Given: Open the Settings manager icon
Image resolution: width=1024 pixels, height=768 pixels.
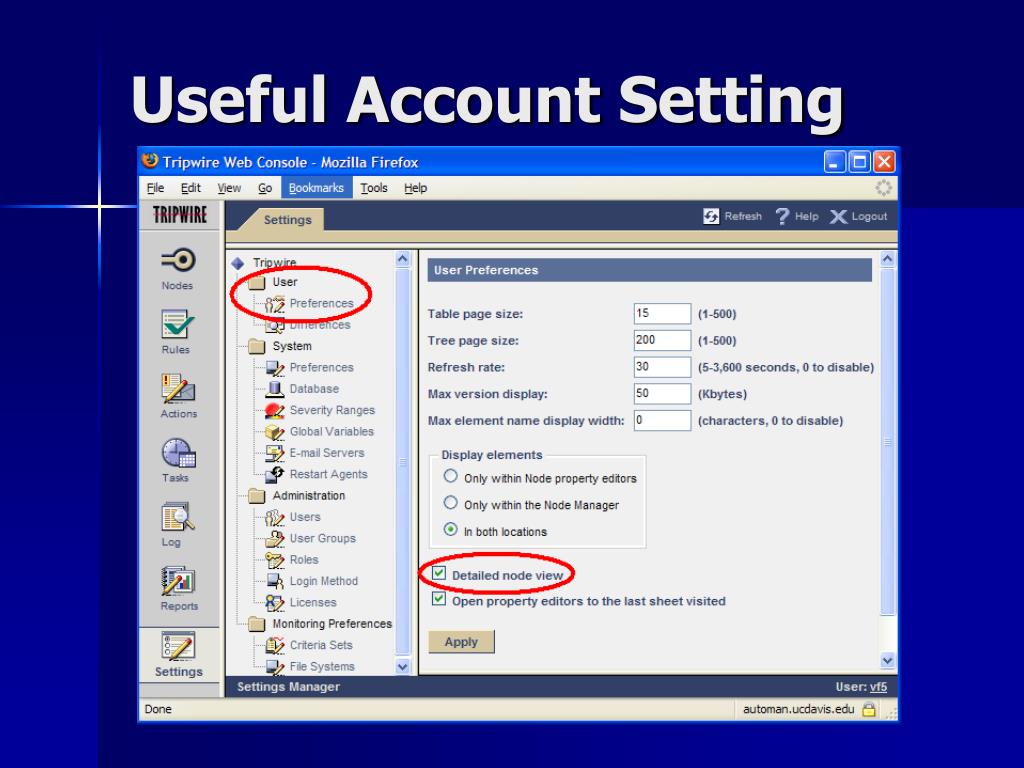Looking at the screenshot, I should [x=178, y=646].
